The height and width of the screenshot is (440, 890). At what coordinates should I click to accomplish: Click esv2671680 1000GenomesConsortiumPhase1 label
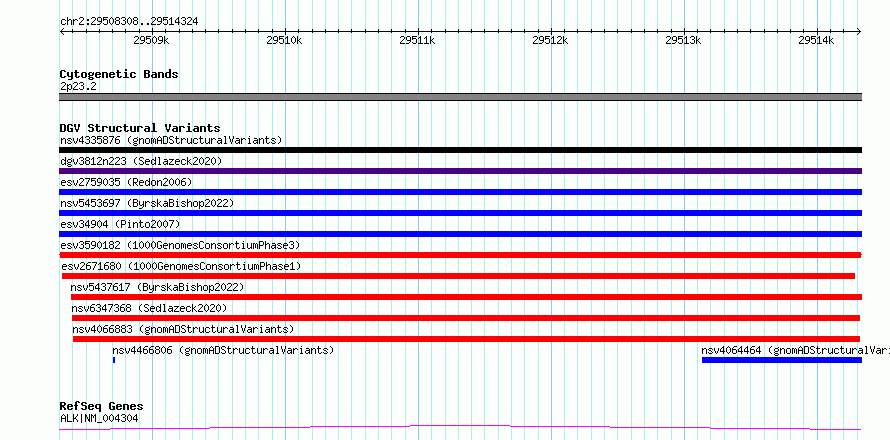(181, 266)
